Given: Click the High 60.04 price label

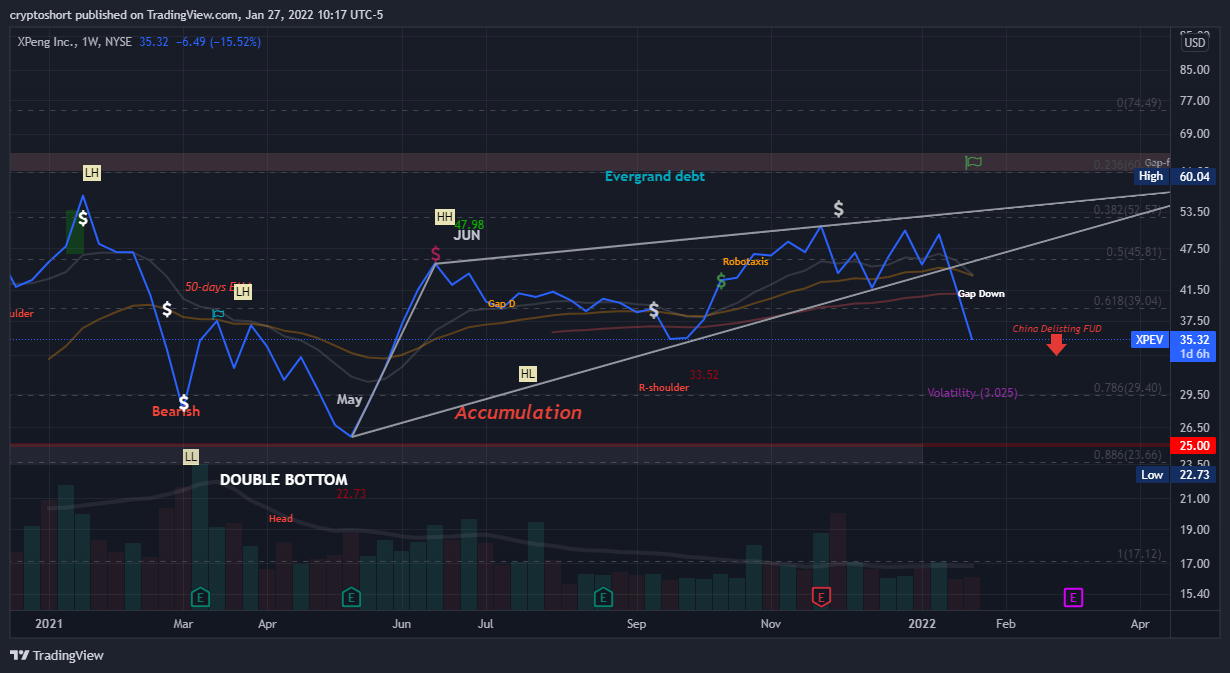Looking at the screenshot, I should click(x=1176, y=176).
